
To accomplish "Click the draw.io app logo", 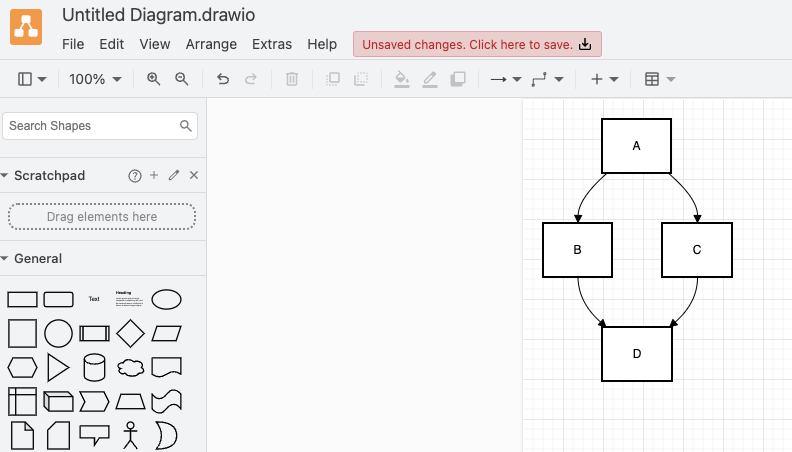I will [26, 27].
